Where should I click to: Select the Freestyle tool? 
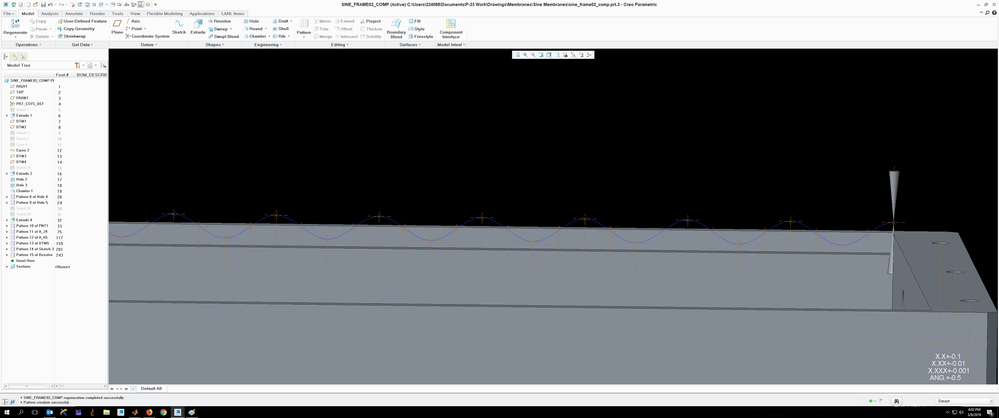(x=420, y=36)
